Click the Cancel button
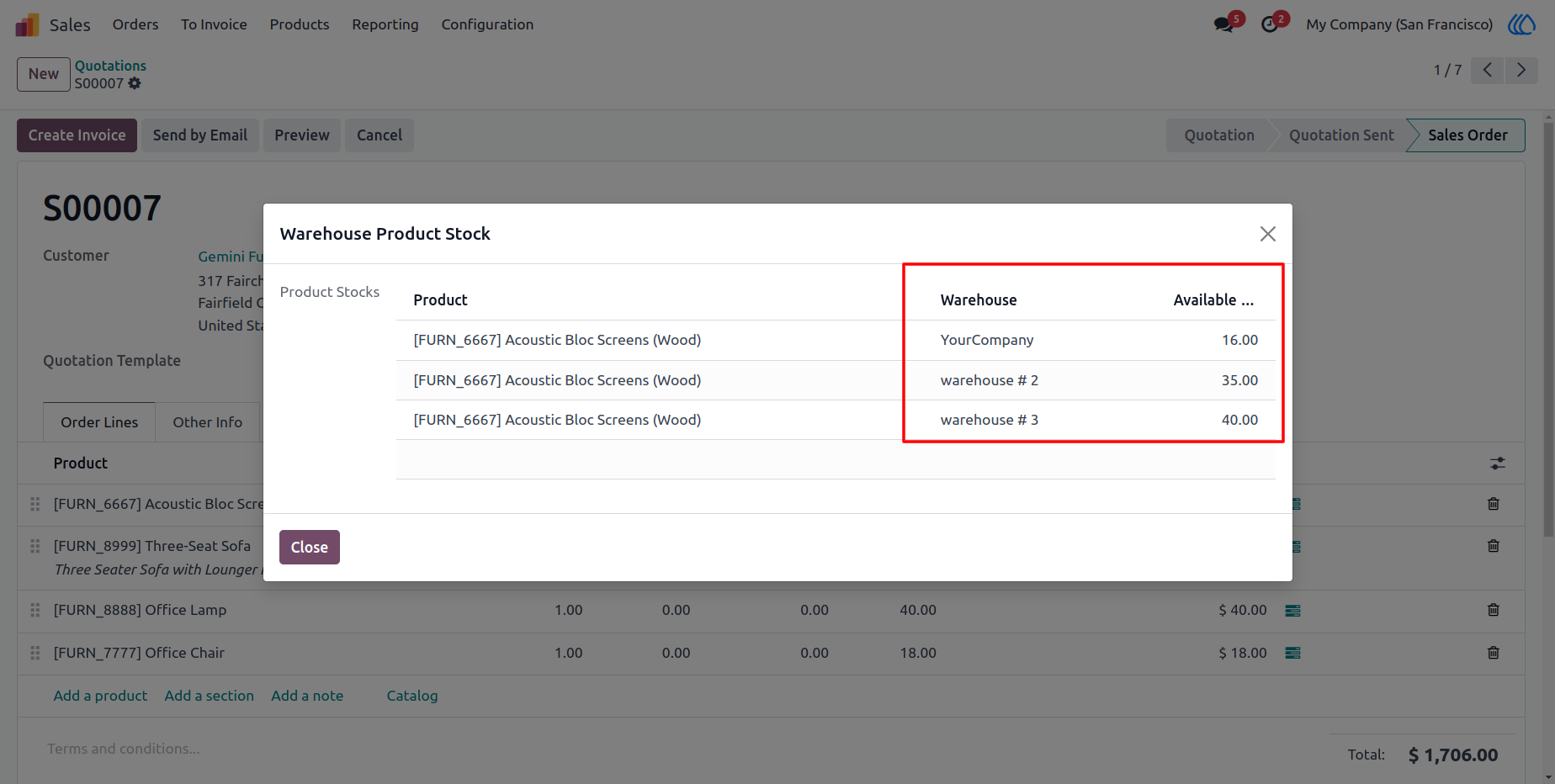 click(379, 135)
